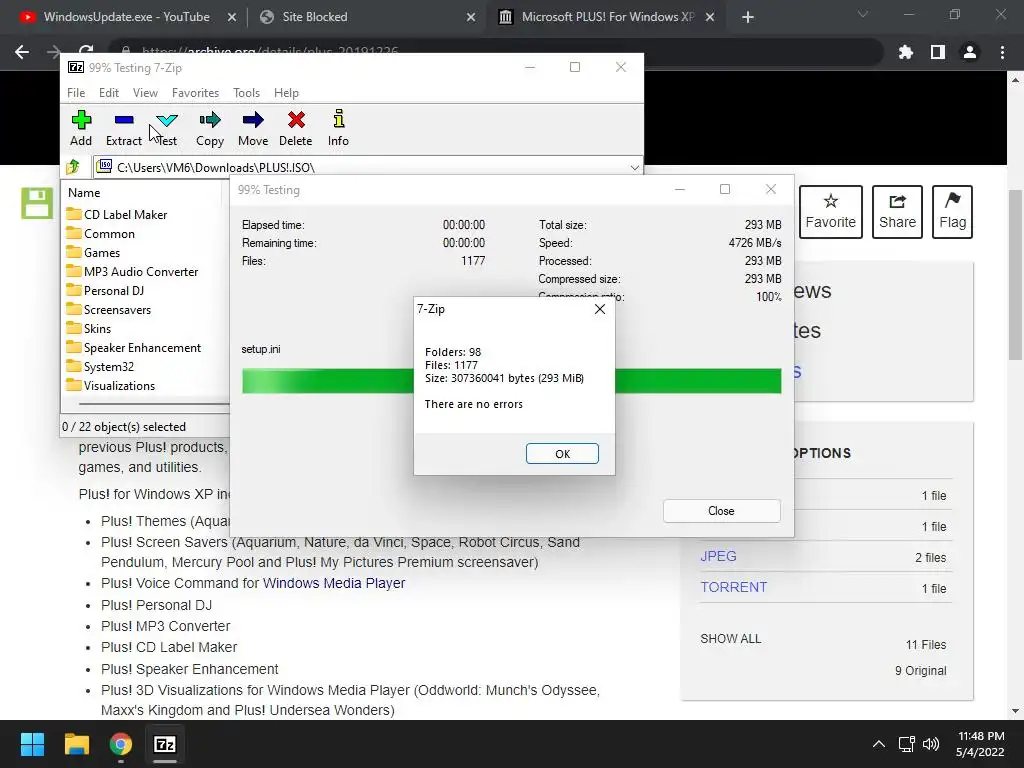Click the green floppy disk software icon
Image resolution: width=1024 pixels, height=768 pixels.
point(37,203)
